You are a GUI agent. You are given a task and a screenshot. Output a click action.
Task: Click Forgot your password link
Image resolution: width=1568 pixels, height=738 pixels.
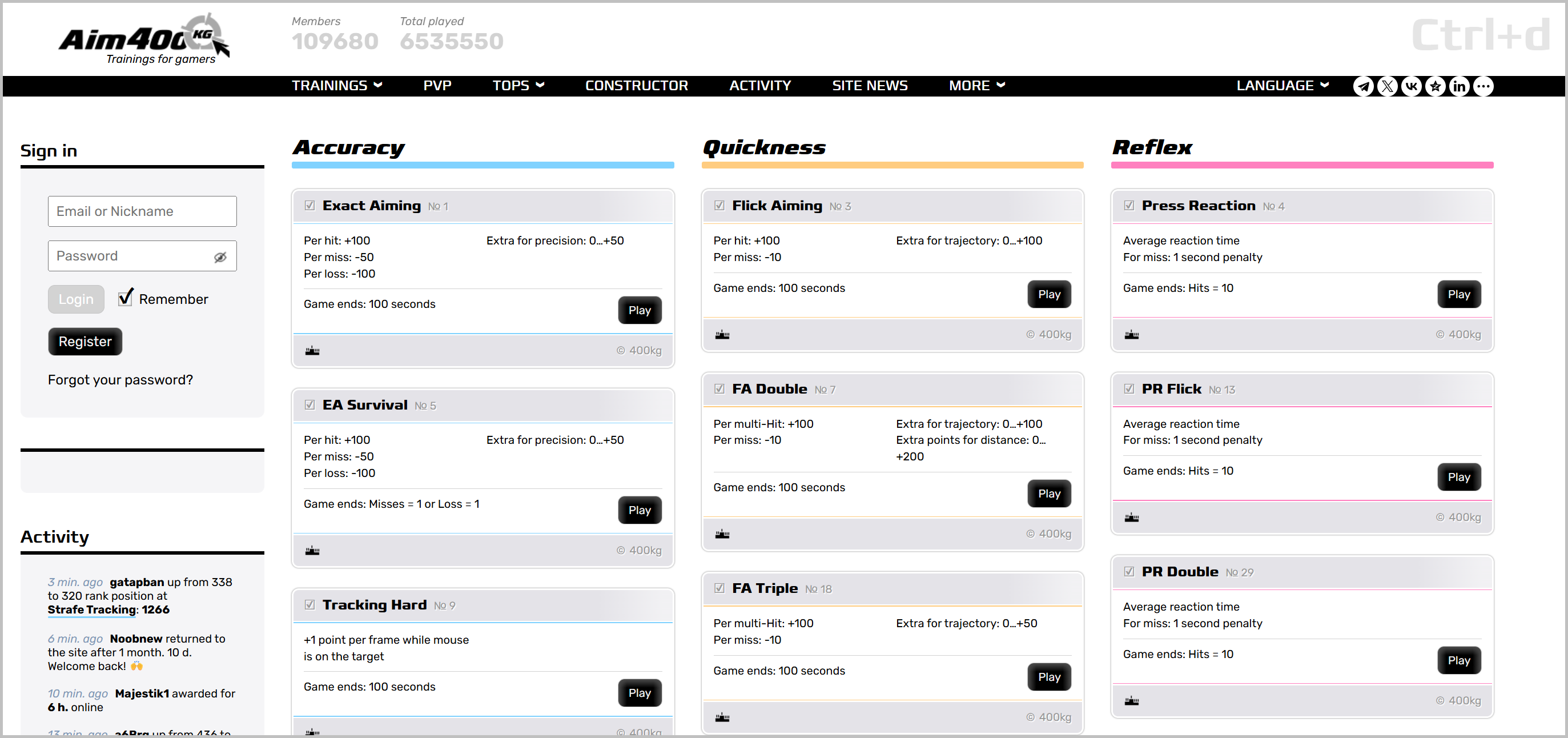coord(120,380)
